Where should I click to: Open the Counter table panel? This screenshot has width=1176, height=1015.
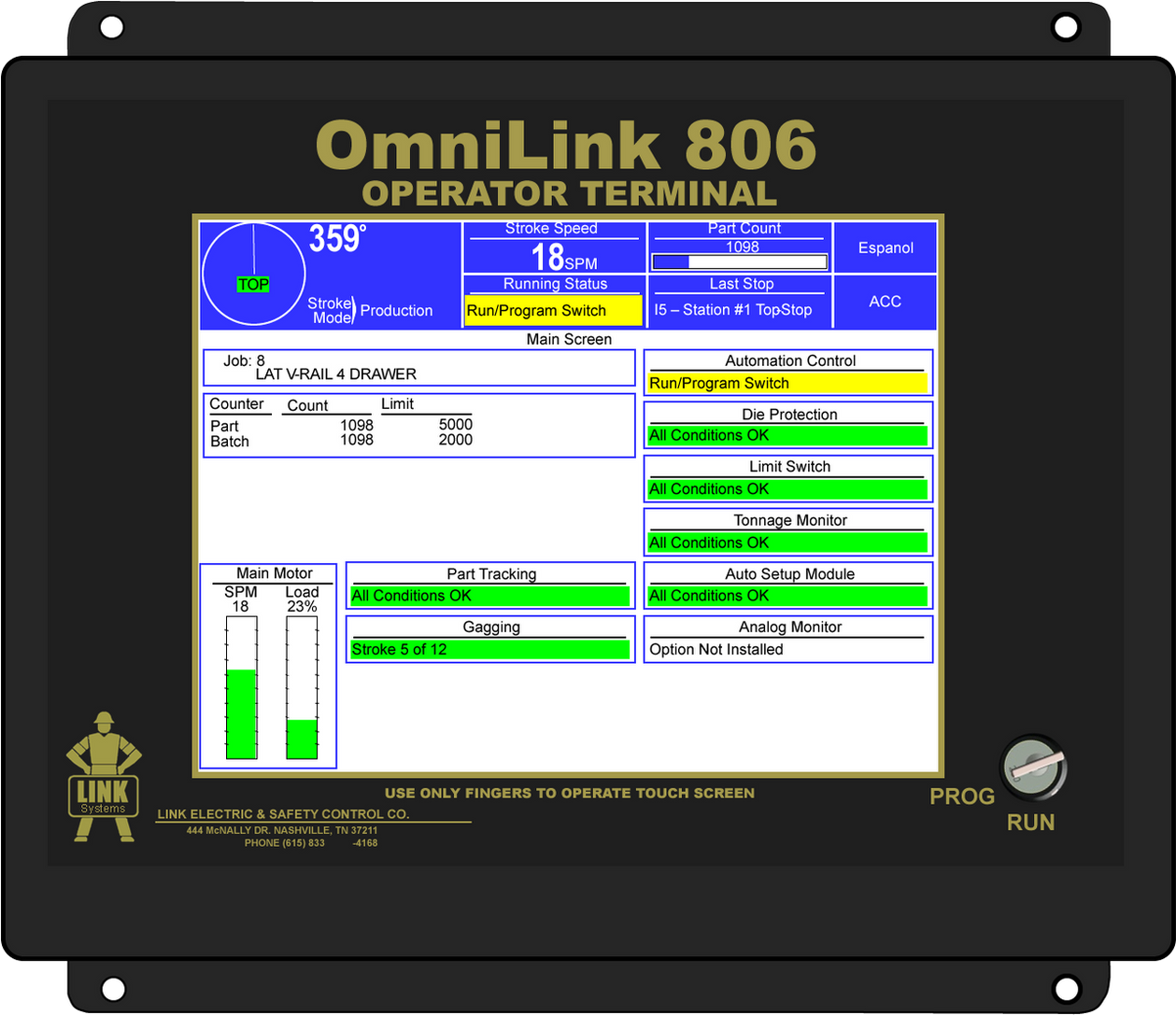coord(419,426)
